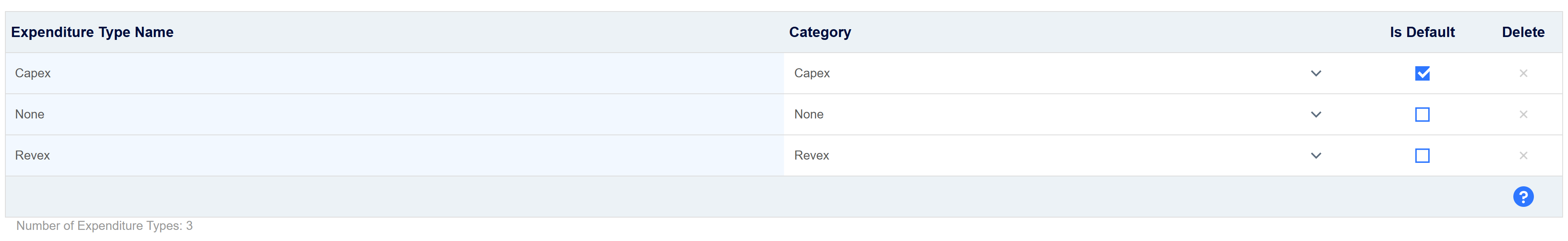Click the Capex category combo box text
1568x241 pixels.
[x=812, y=73]
